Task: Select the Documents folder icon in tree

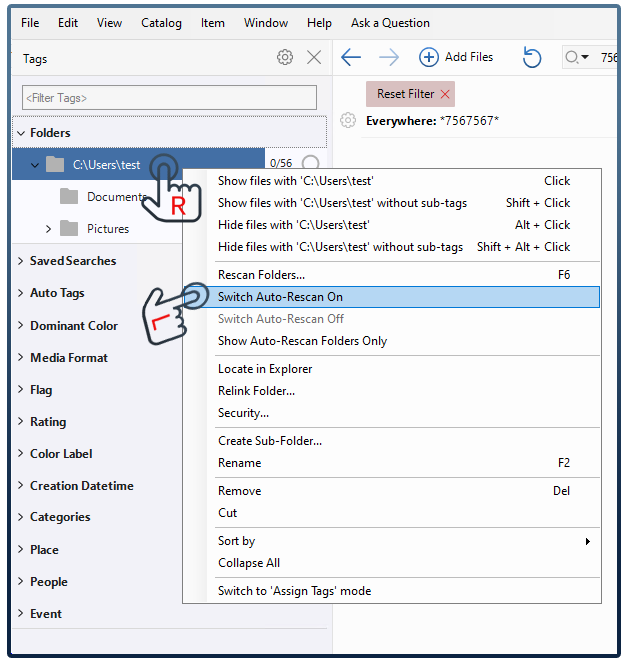Action: (x=69, y=197)
